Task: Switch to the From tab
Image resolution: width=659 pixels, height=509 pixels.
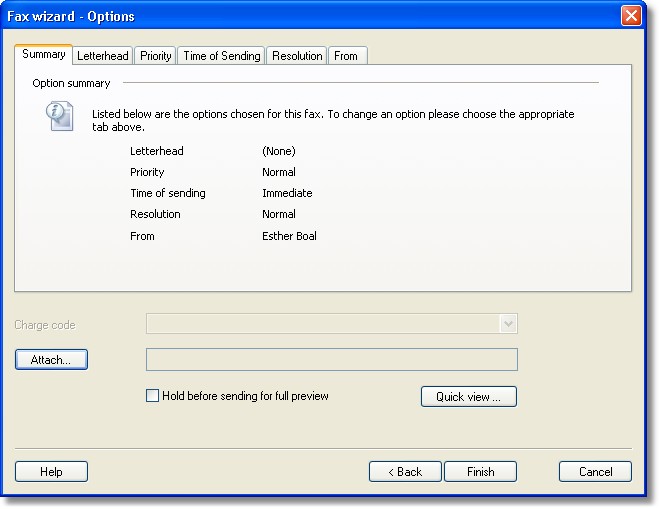Action: pos(348,55)
